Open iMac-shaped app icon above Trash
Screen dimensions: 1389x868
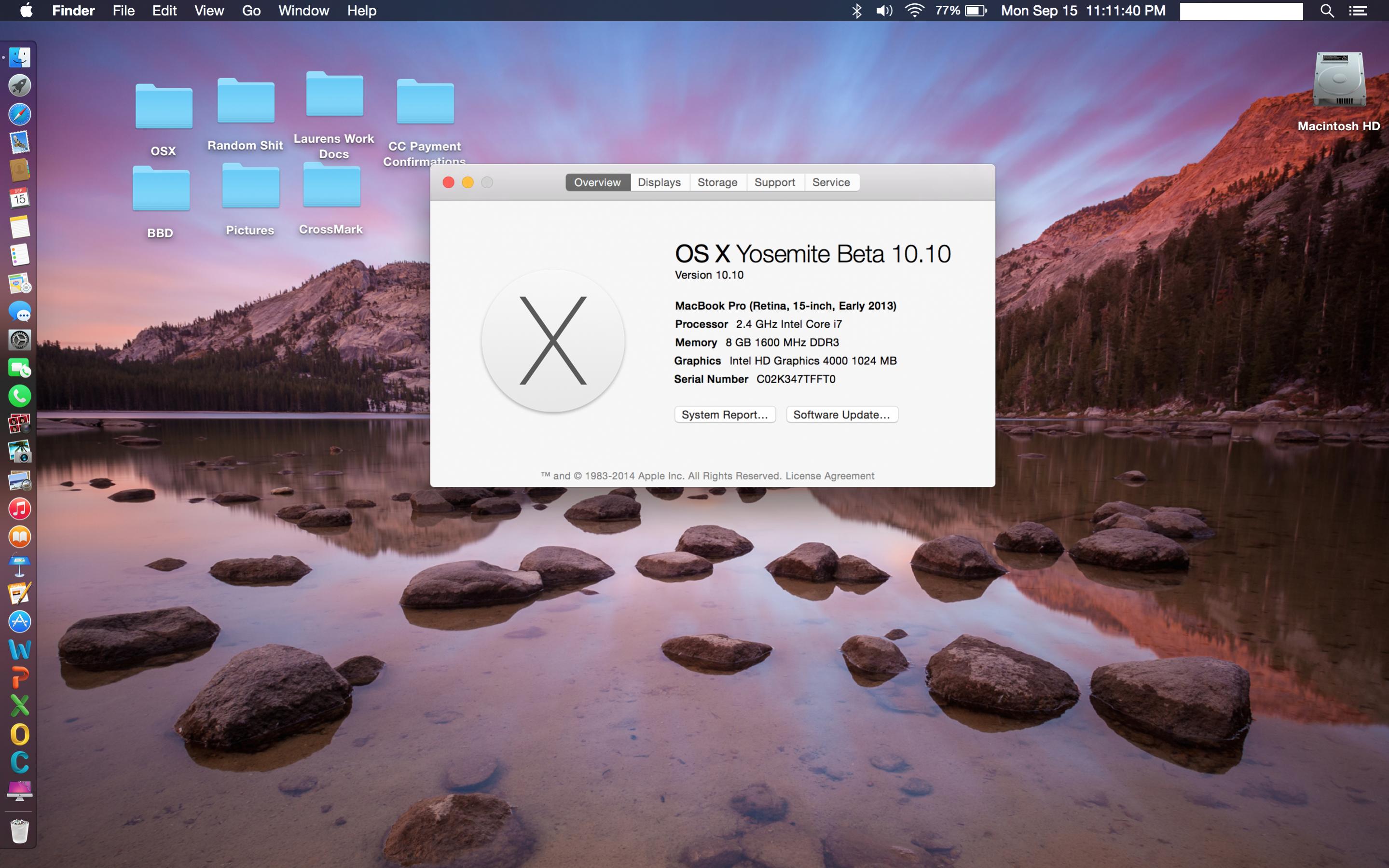19,791
